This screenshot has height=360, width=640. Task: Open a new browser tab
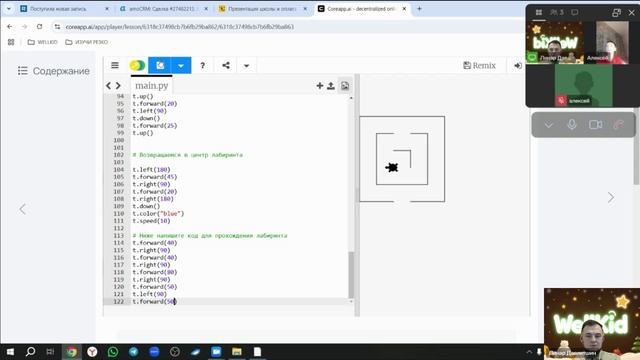419,9
